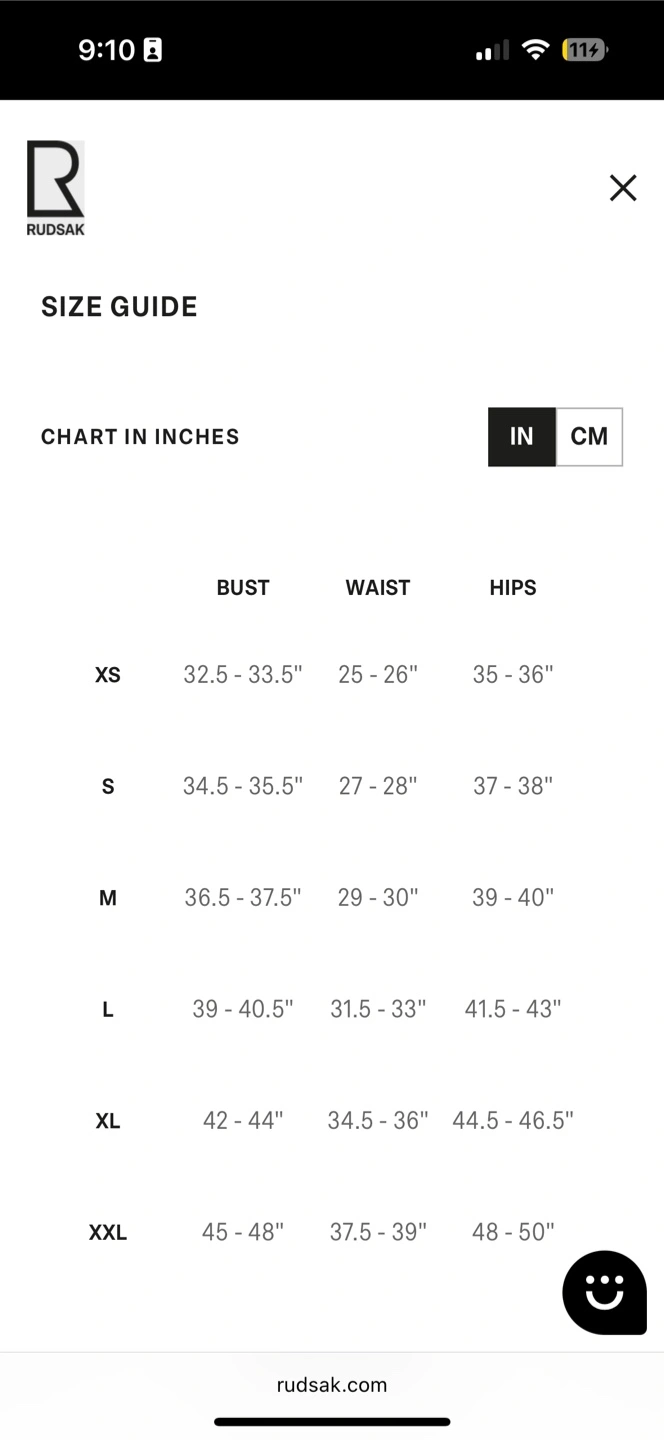Screen dimensions: 664x1440
Task: Select the IN inches unit option
Action: point(522,437)
